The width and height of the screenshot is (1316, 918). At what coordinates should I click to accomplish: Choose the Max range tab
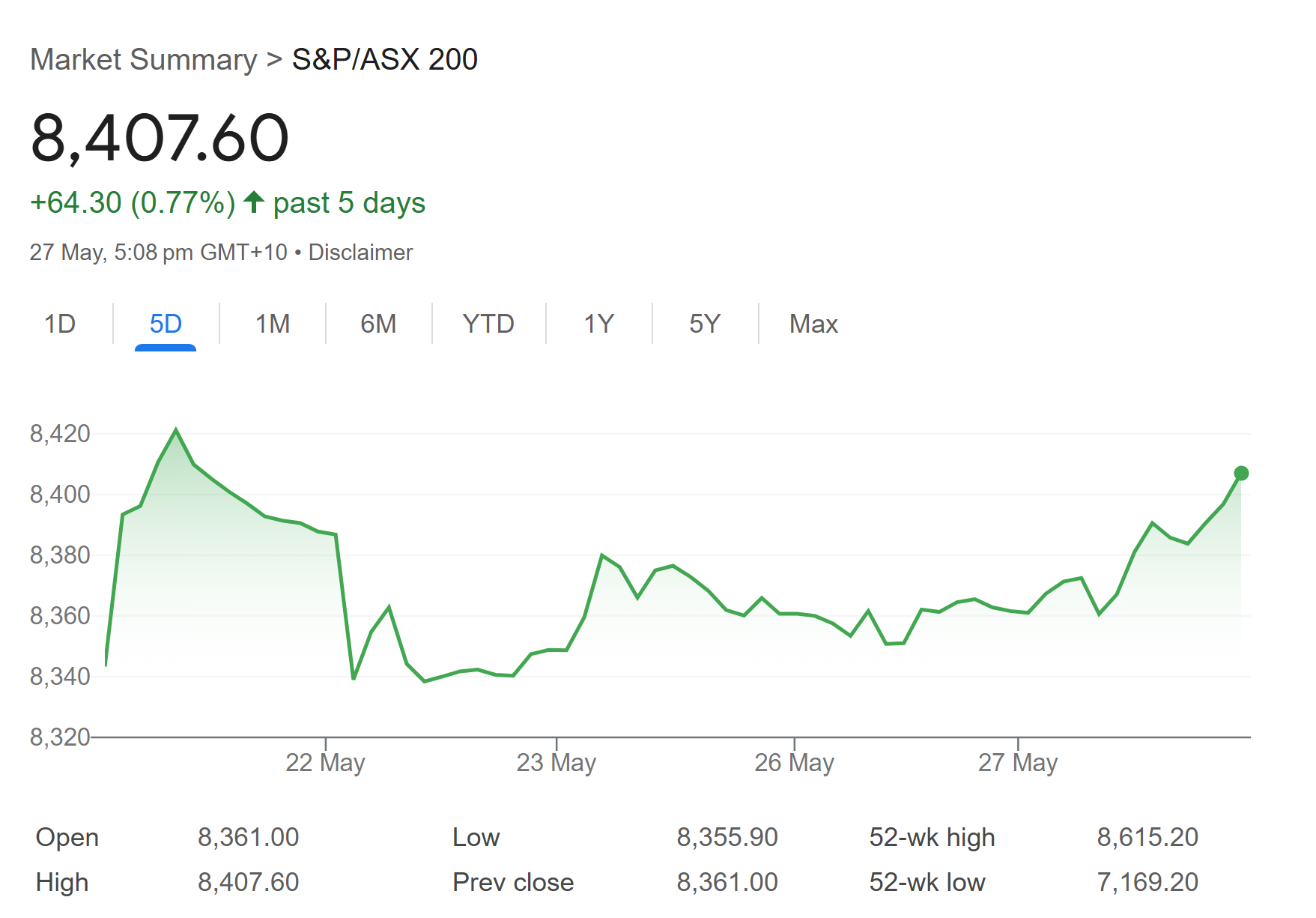pos(813,324)
